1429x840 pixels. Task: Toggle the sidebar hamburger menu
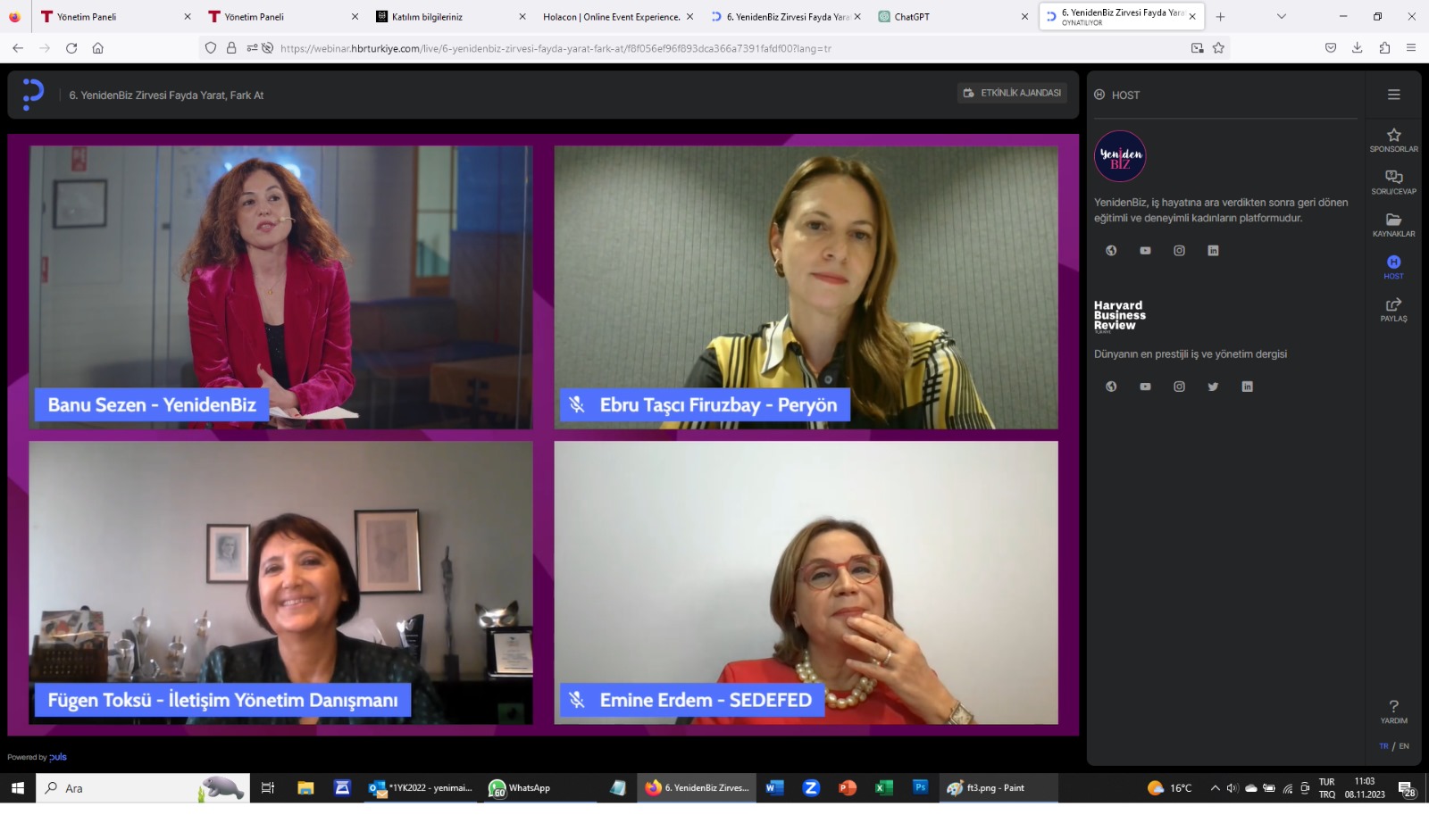[1393, 95]
